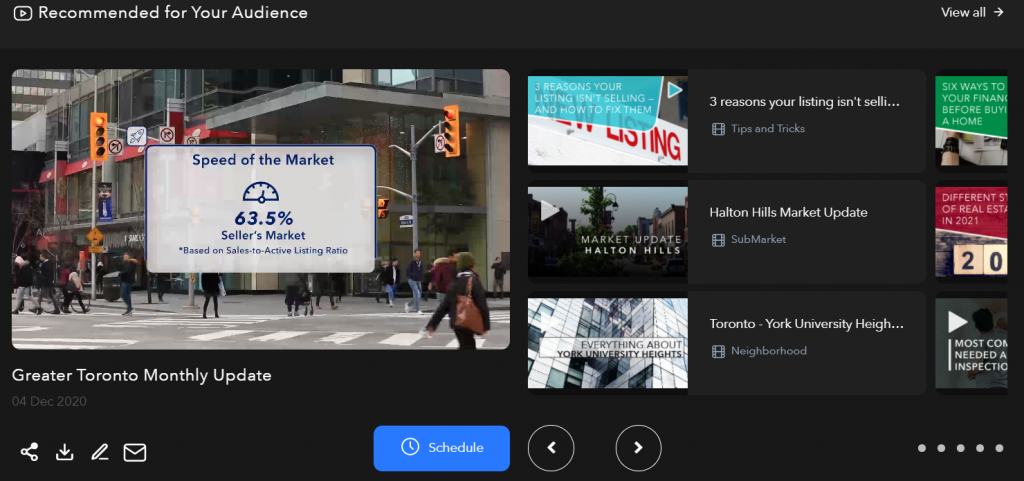Select the first carousel pagination dot

coord(922,448)
